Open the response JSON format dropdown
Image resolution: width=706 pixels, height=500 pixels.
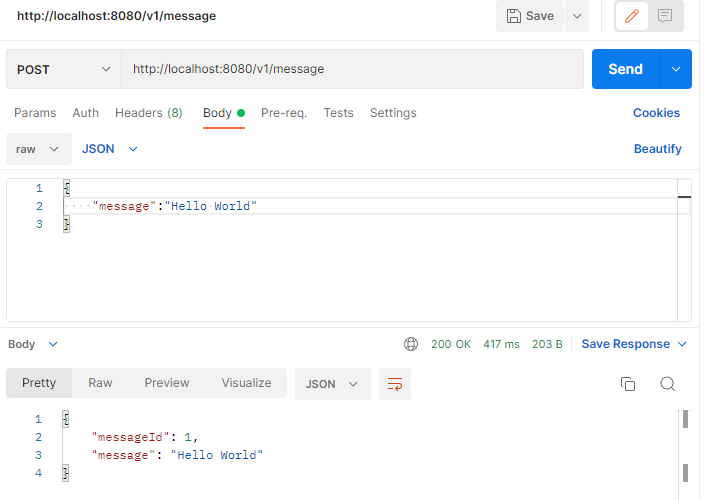tap(332, 384)
